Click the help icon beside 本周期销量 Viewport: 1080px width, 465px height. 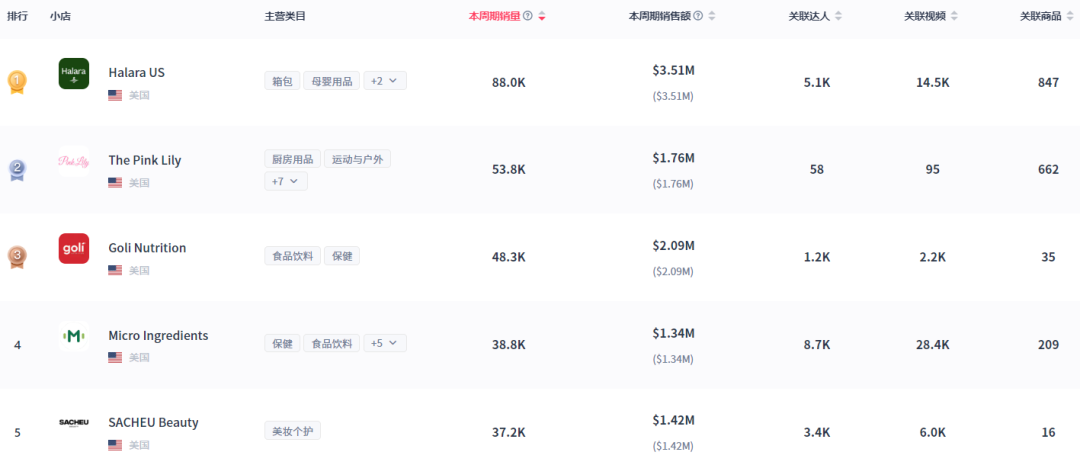(528, 16)
